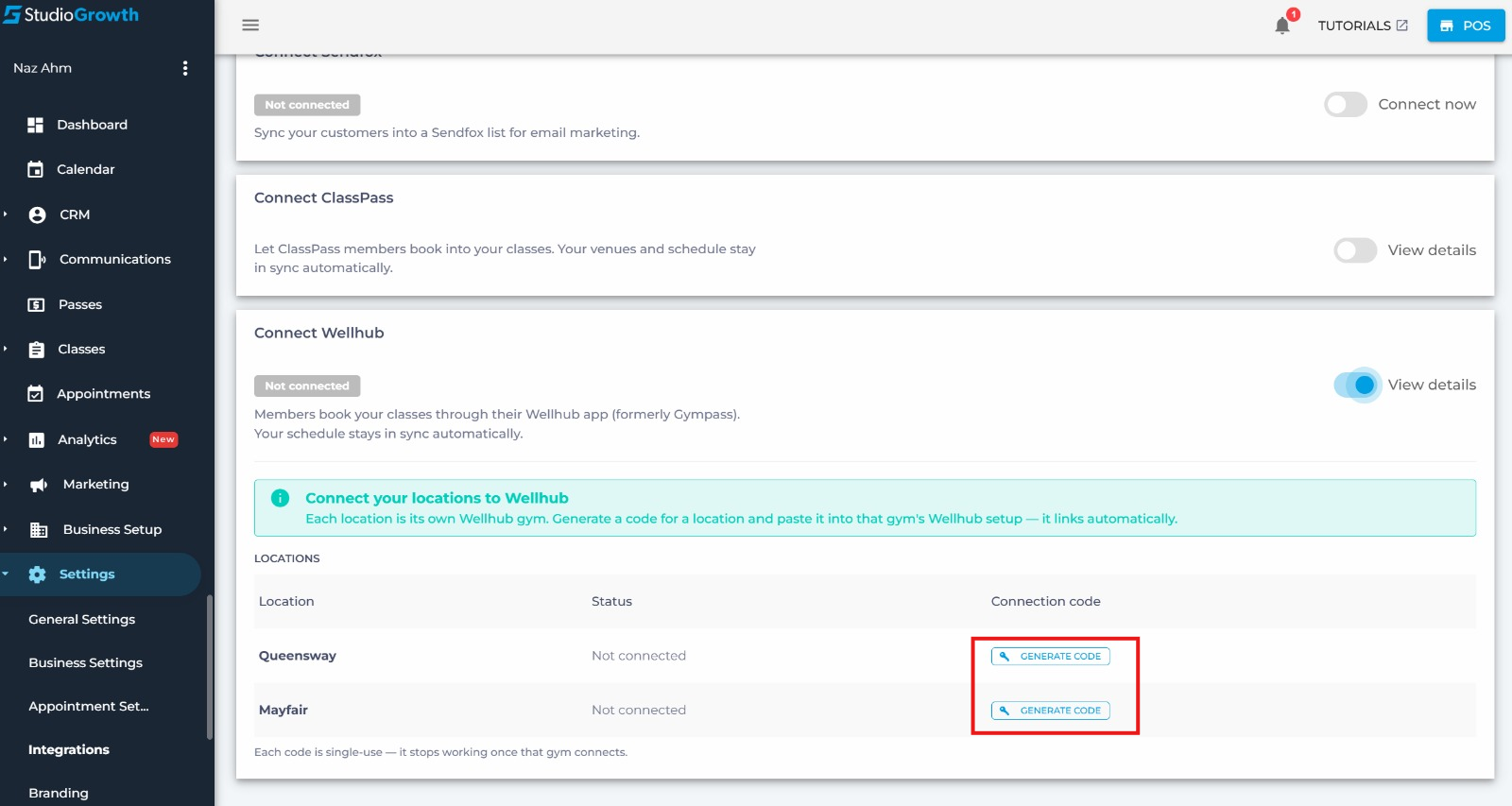Click Mayfair's Not connected status

(x=639, y=710)
